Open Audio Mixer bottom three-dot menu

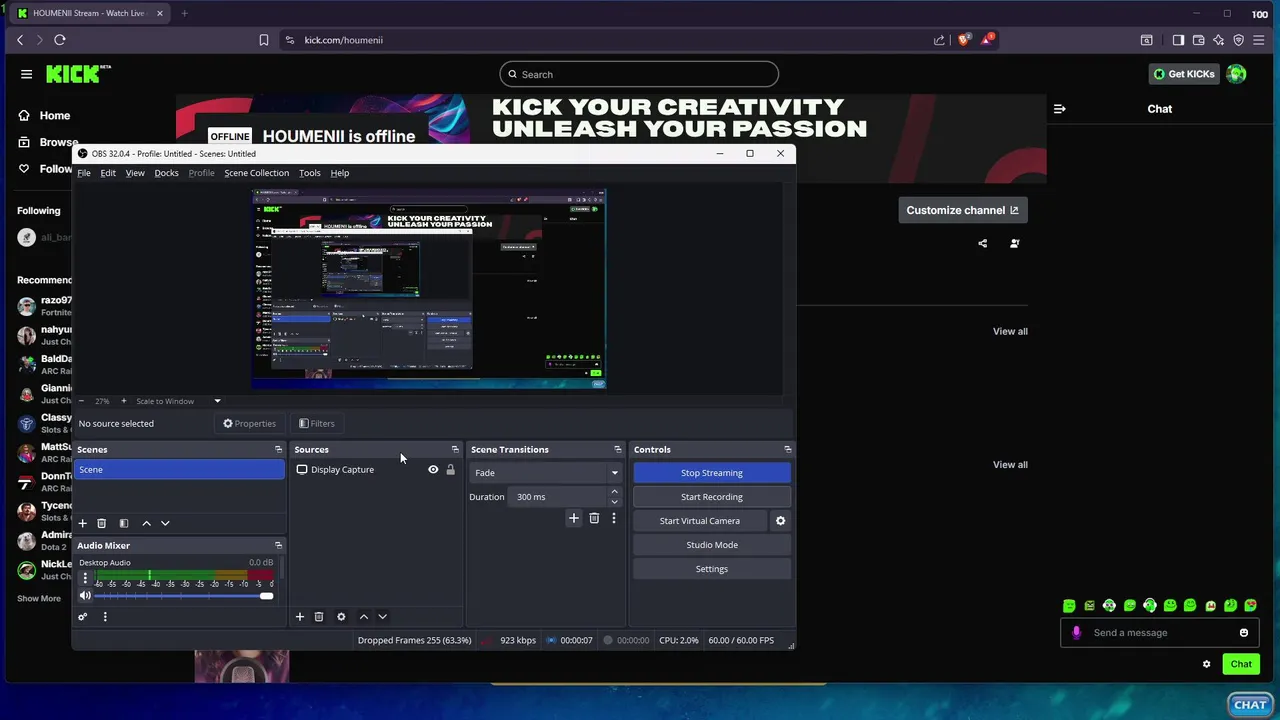(x=105, y=617)
